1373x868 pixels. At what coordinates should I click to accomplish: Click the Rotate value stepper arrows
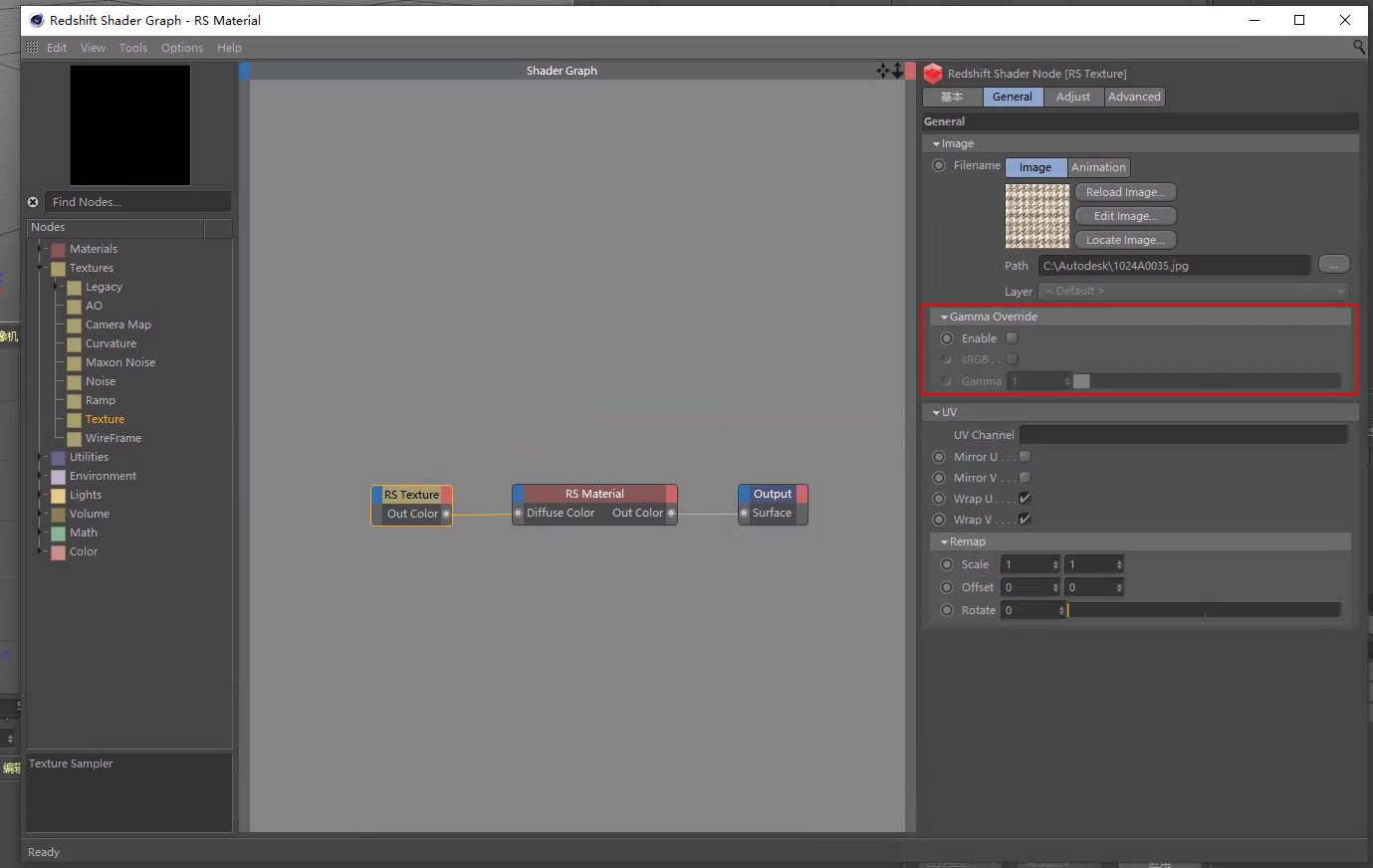(x=1061, y=610)
